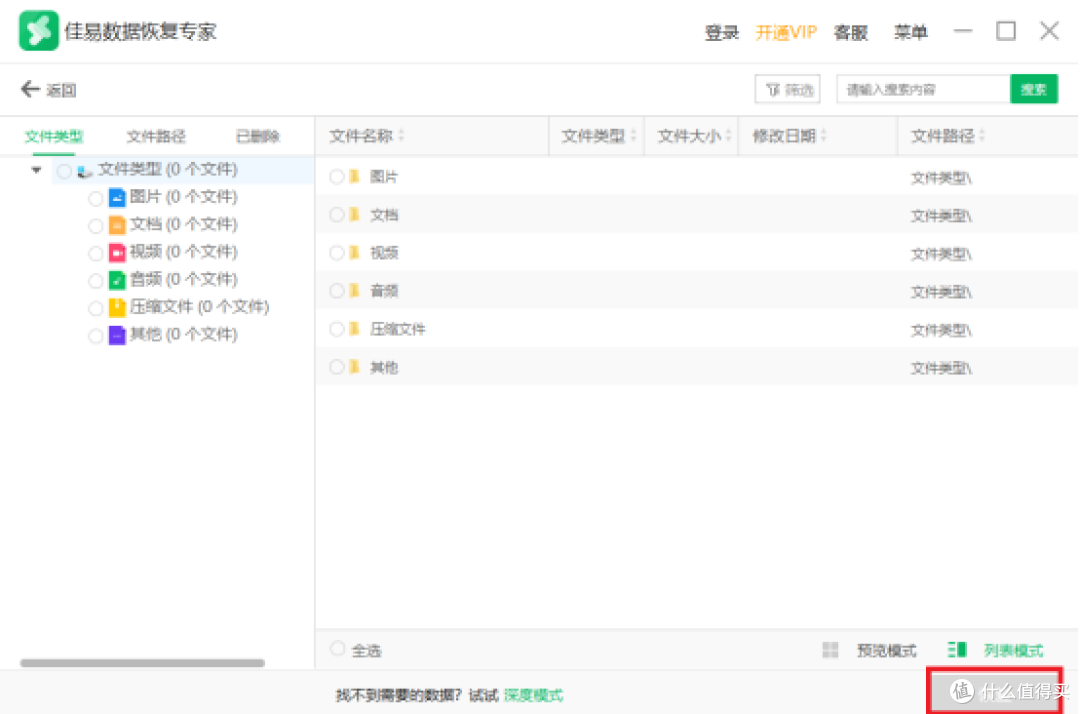
Task: Click the green app logo icon
Action: point(39,31)
